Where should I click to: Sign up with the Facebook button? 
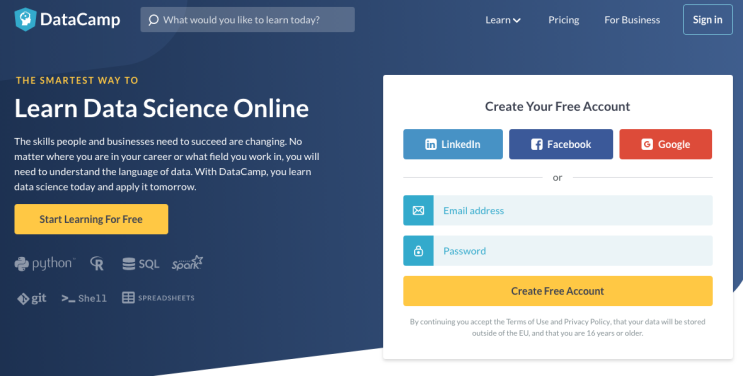point(561,144)
